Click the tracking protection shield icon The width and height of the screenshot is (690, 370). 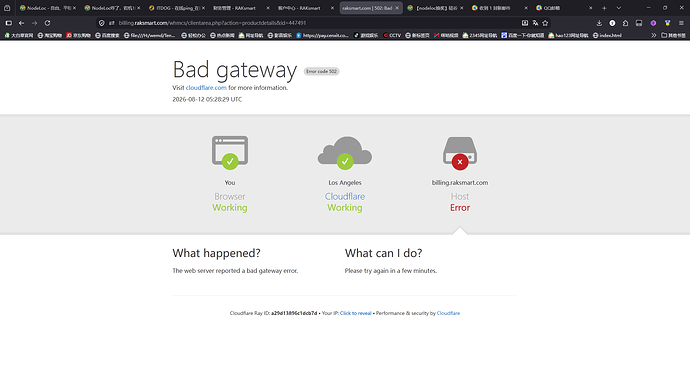(102, 23)
